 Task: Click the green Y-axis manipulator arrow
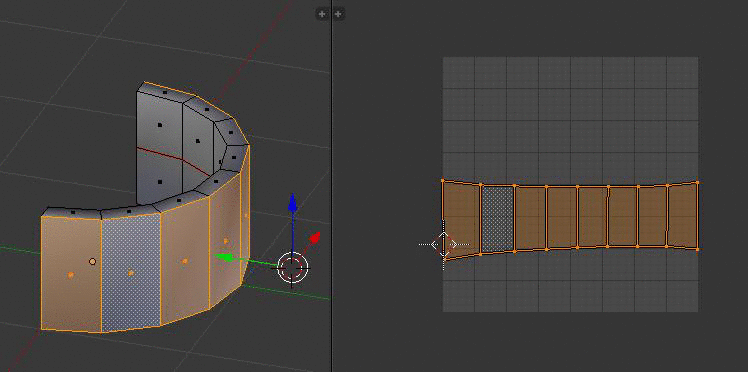tap(223, 258)
